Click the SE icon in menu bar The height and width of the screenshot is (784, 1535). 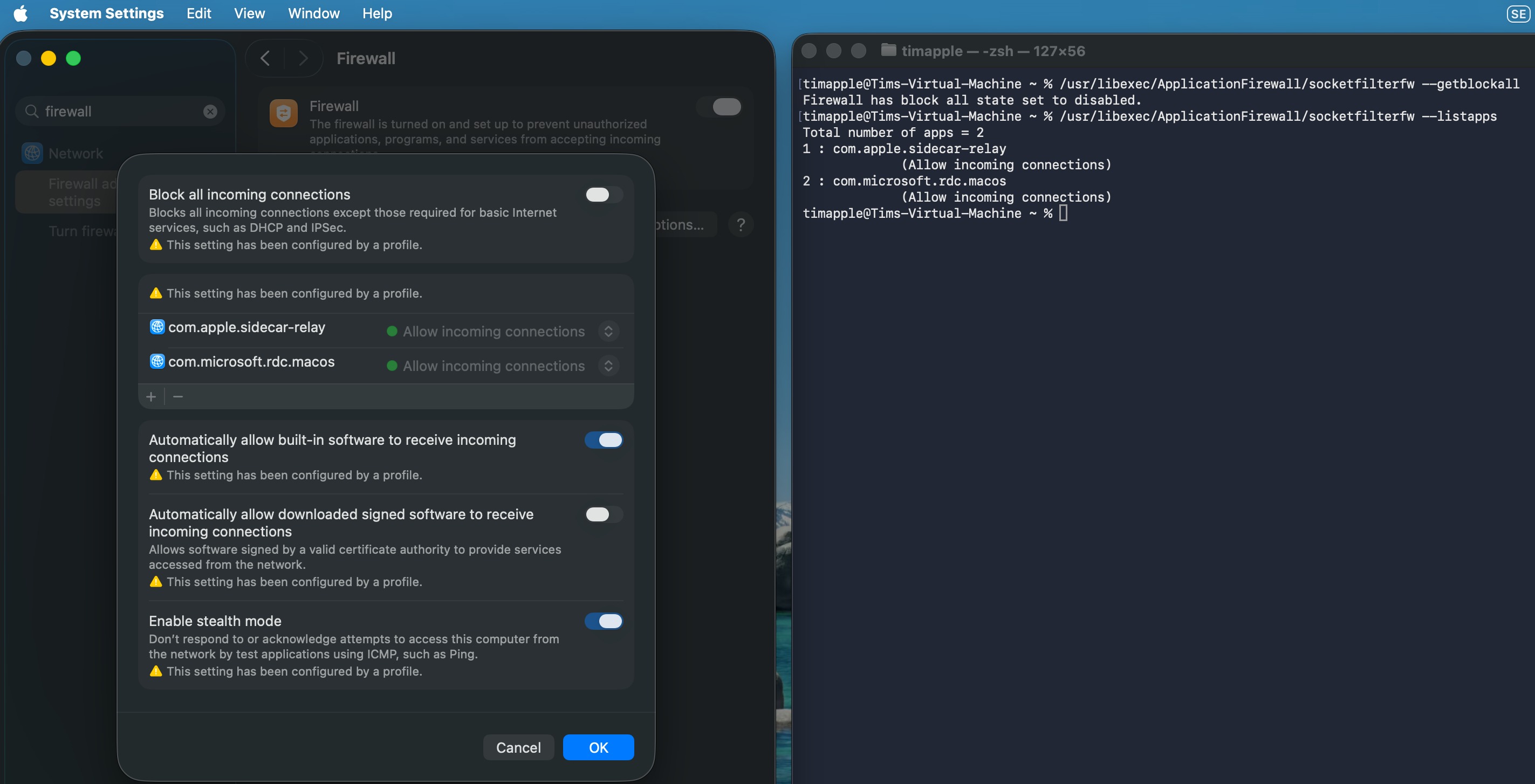click(1518, 13)
